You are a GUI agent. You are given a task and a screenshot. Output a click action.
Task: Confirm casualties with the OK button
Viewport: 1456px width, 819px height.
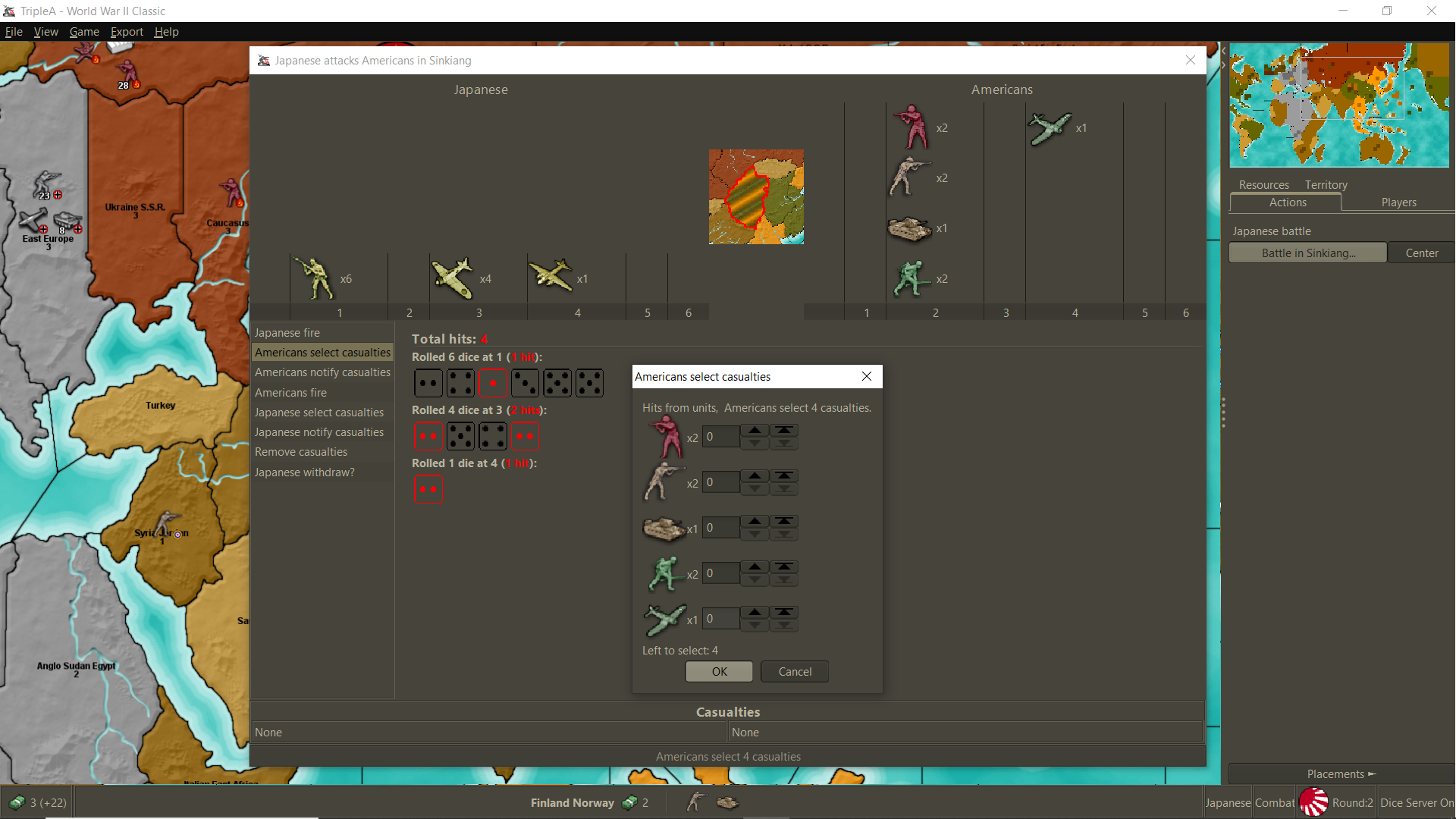click(719, 672)
